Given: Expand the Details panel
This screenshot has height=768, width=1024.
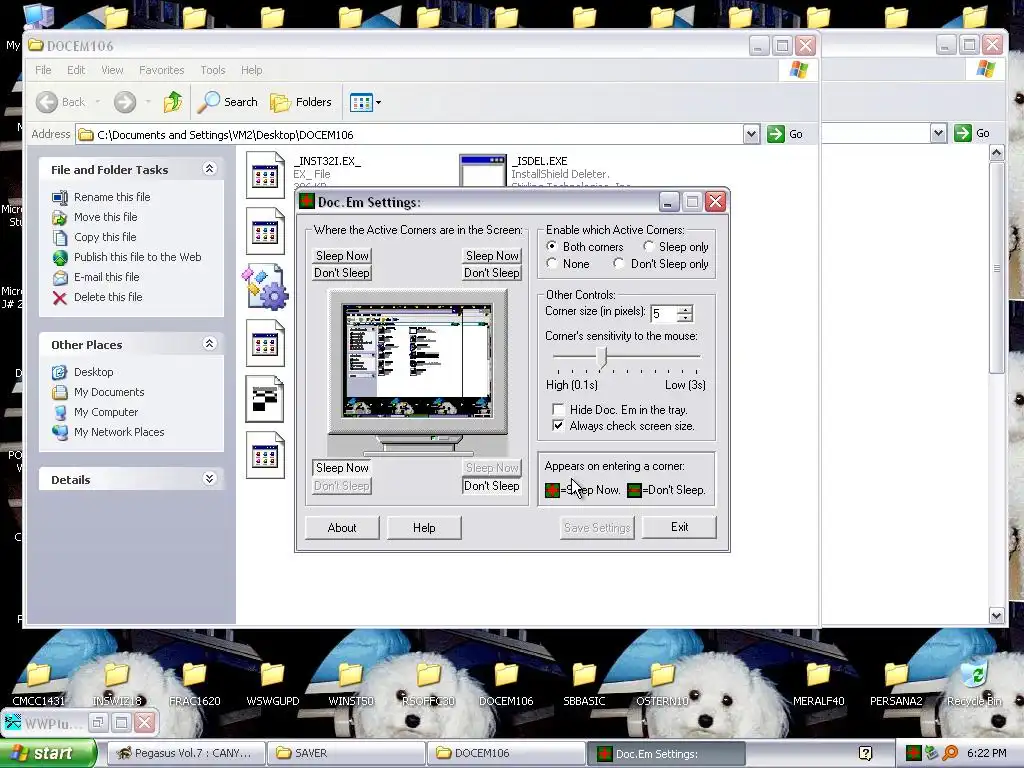Looking at the screenshot, I should (x=209, y=479).
